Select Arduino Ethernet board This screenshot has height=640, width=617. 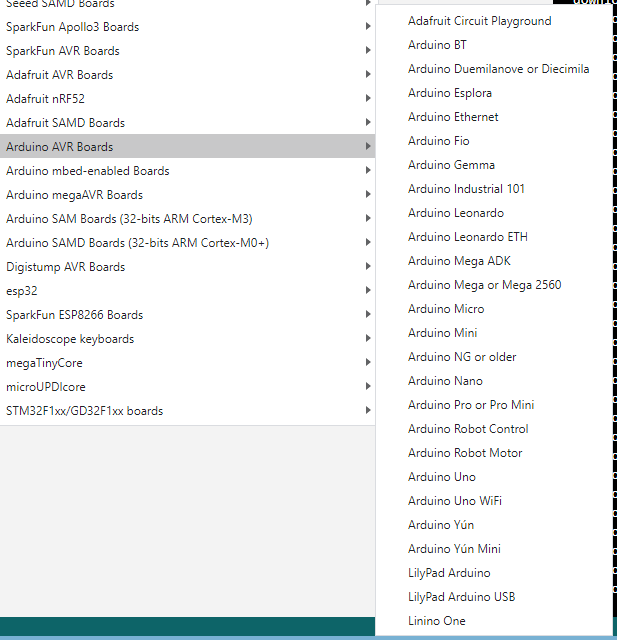tap(494, 117)
